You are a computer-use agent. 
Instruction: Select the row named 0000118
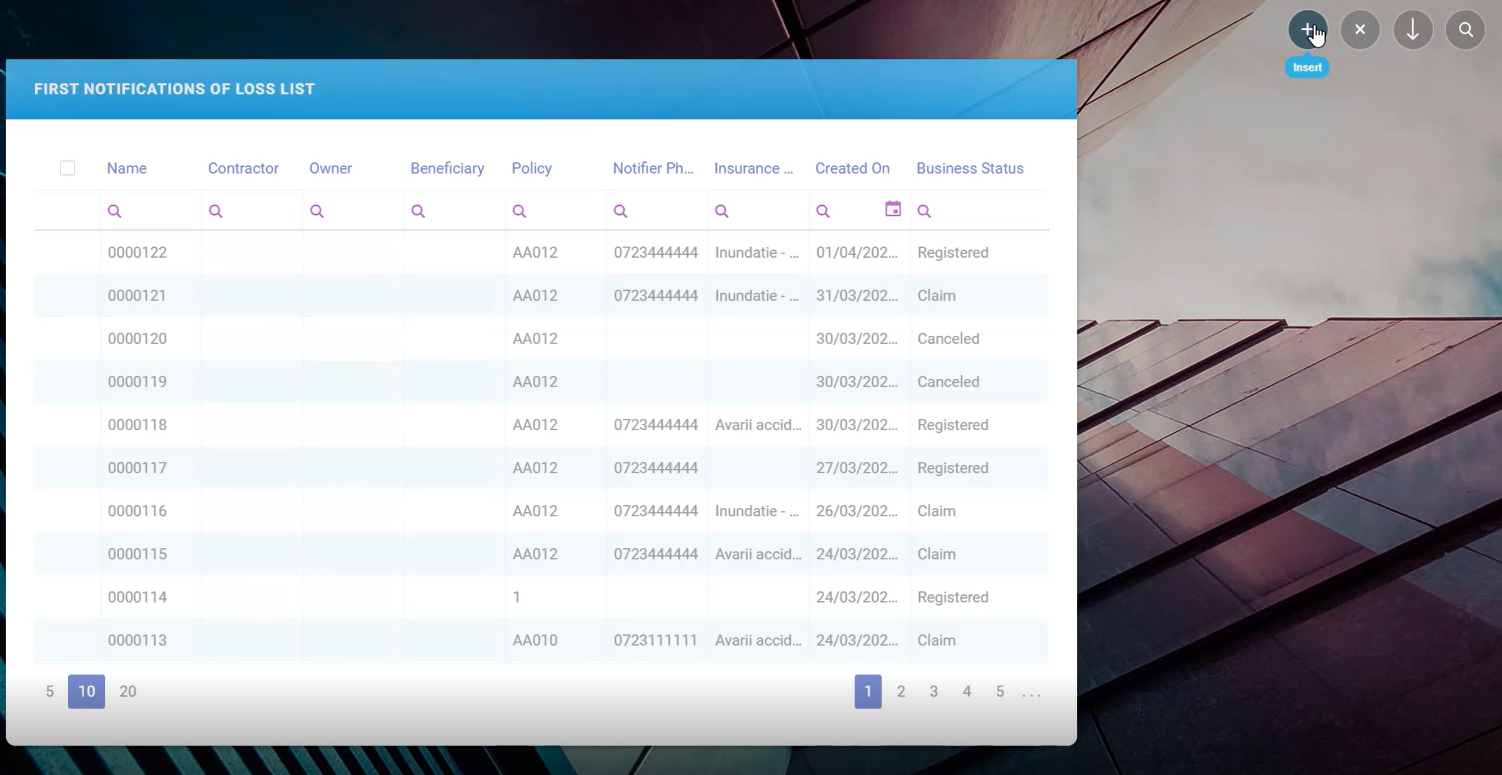pyautogui.click(x=137, y=425)
